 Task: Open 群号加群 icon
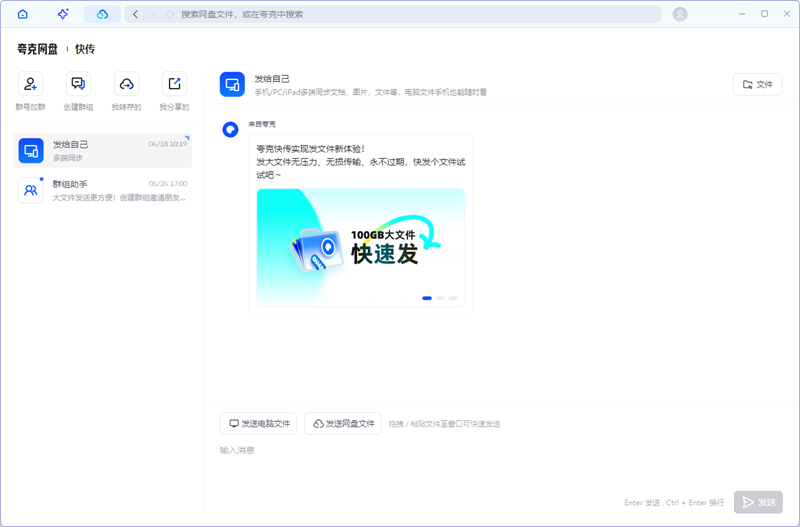click(30, 84)
